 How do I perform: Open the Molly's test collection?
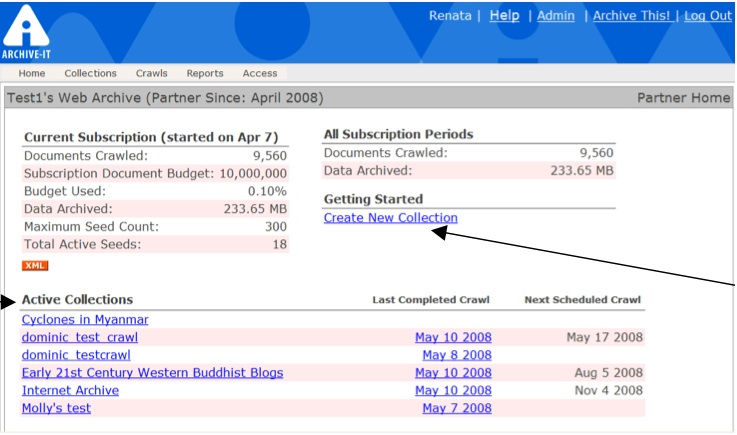click(56, 408)
